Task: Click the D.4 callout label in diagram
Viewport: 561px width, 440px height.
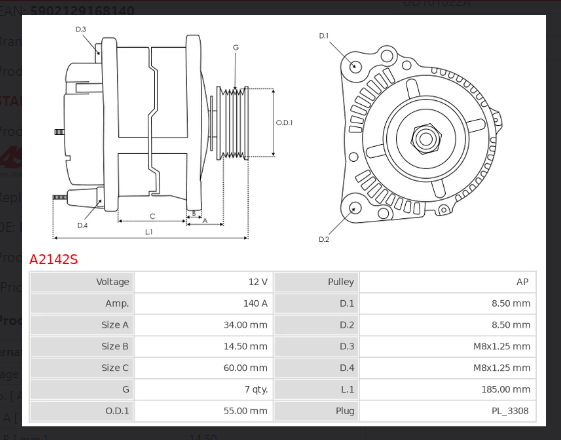Action: tap(82, 225)
